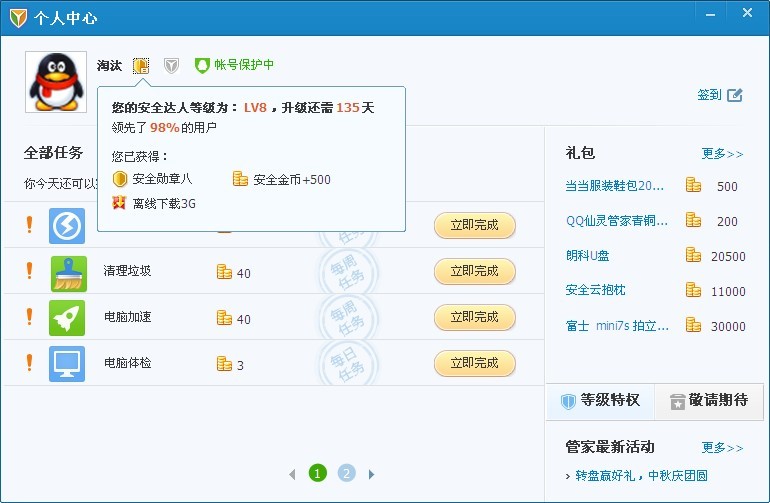Click the sign-in pencil edit icon

coord(735,95)
